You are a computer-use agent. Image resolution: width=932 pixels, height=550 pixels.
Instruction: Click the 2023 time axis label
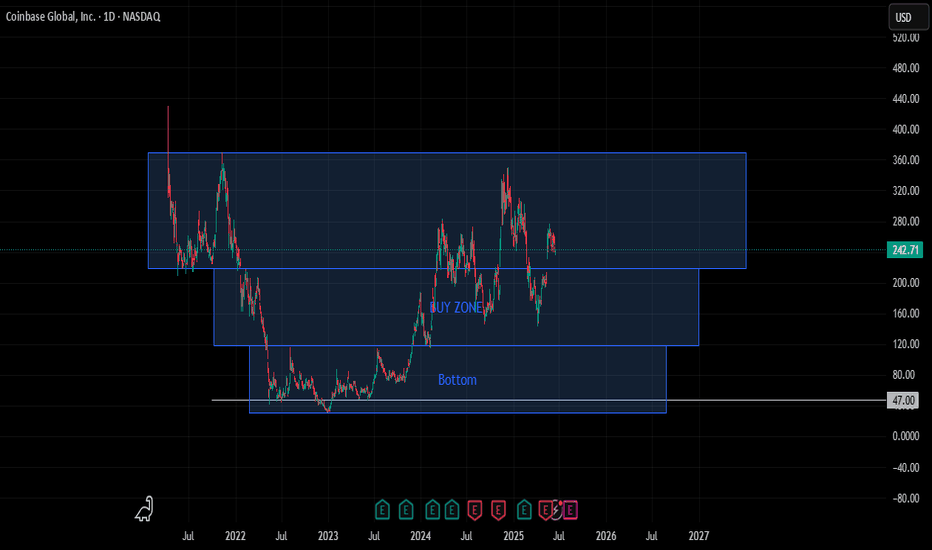328,536
